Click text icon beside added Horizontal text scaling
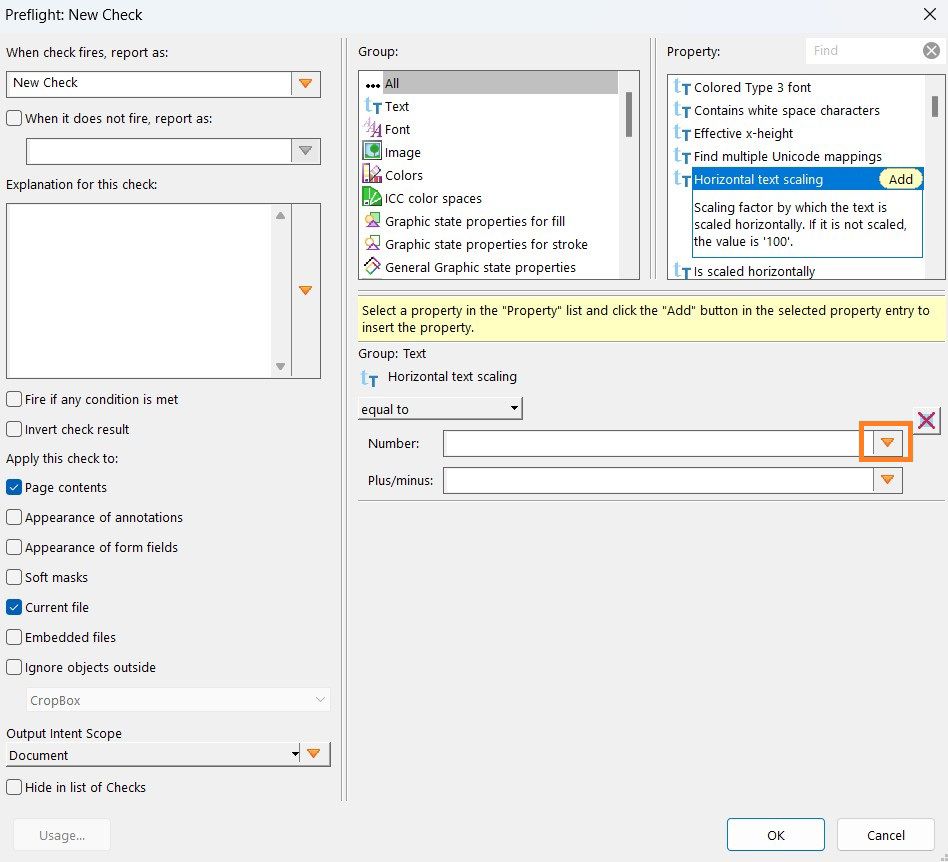Screen dimensions: 948x862 point(369,378)
